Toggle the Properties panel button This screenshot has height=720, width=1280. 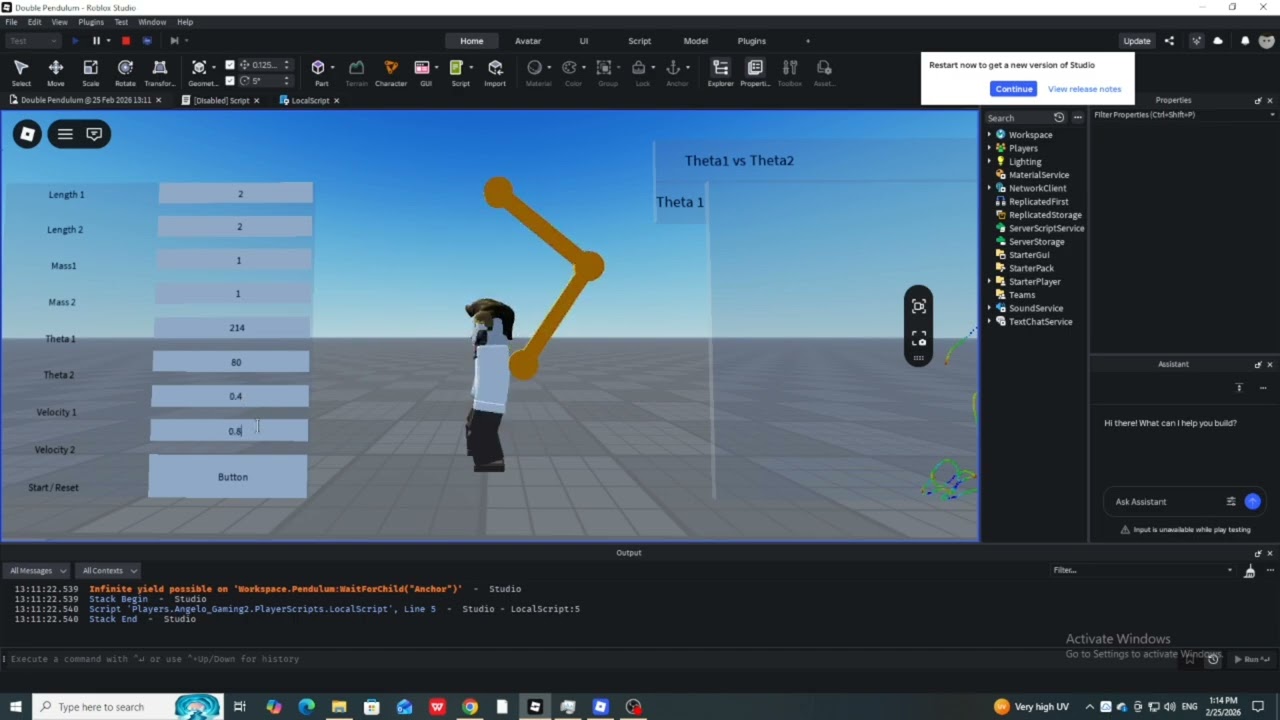(x=755, y=71)
